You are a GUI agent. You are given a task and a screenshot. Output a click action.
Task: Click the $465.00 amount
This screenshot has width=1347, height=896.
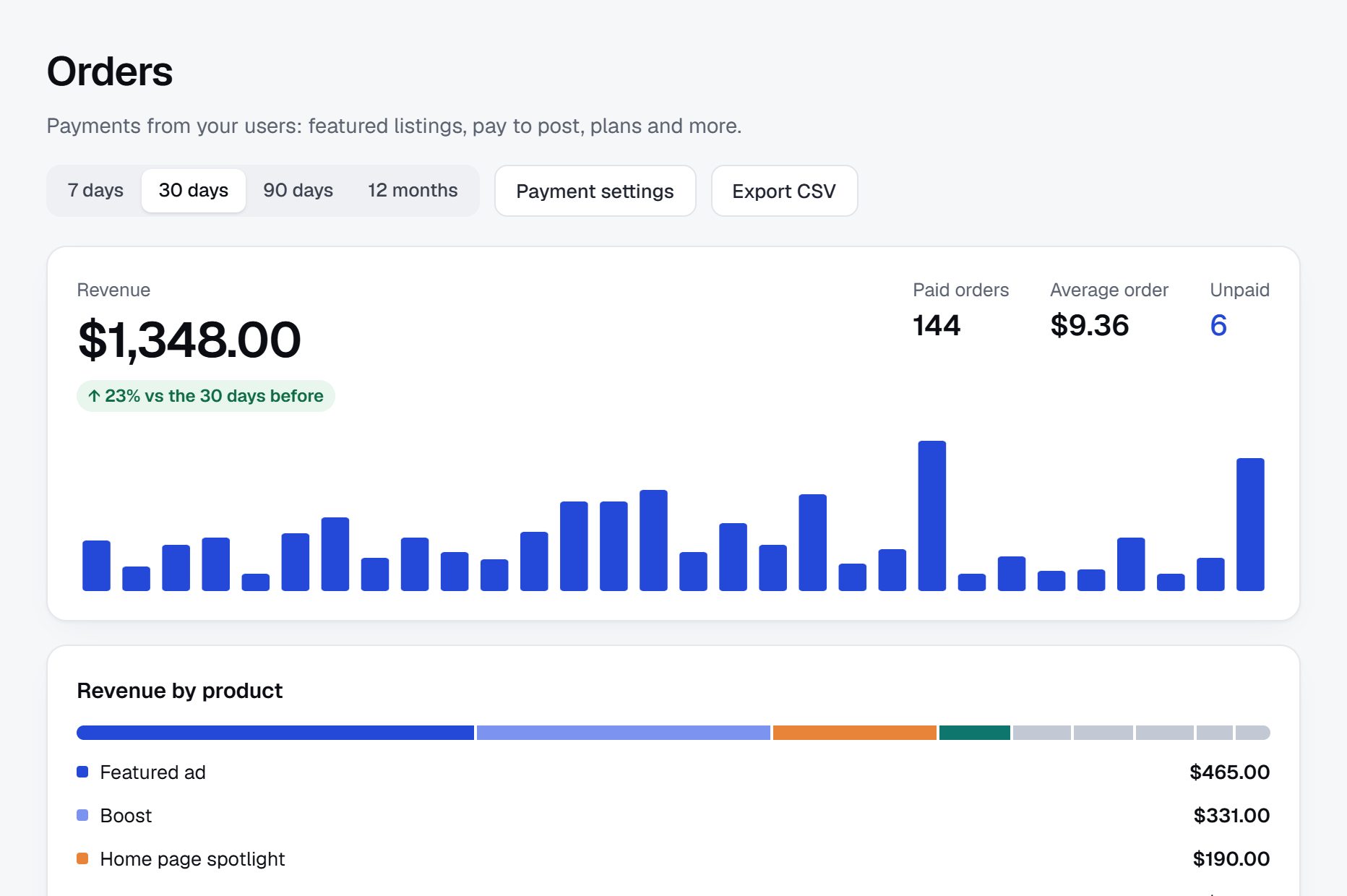pyautogui.click(x=1229, y=772)
